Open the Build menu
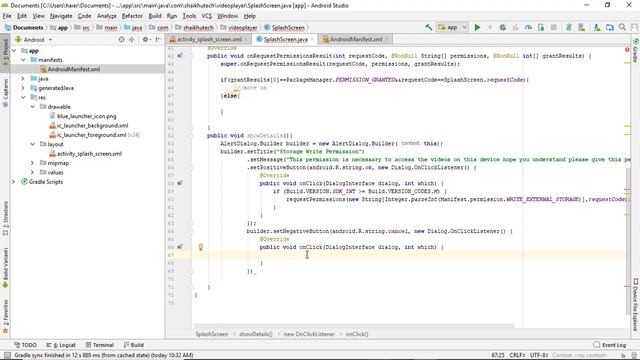640x360 pixels. pyautogui.click(x=155, y=16)
